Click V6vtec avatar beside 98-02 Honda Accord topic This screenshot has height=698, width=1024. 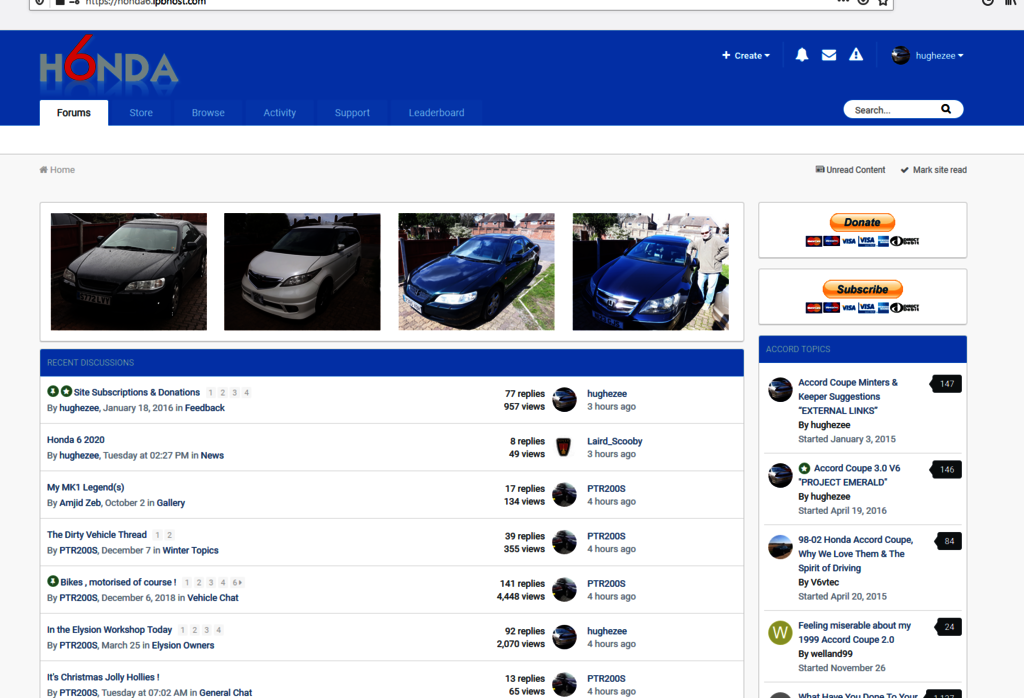pyautogui.click(x=780, y=547)
